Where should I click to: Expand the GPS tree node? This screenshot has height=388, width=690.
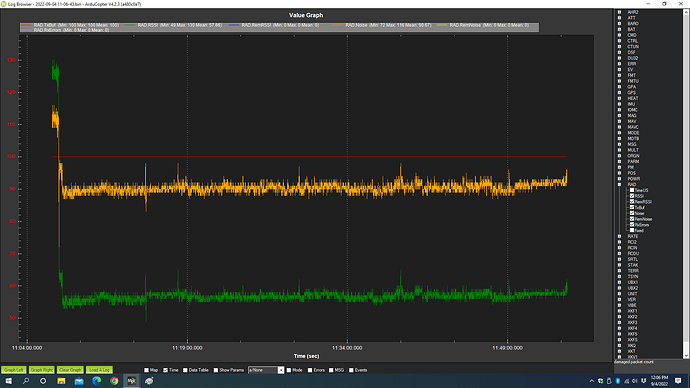[x=620, y=92]
